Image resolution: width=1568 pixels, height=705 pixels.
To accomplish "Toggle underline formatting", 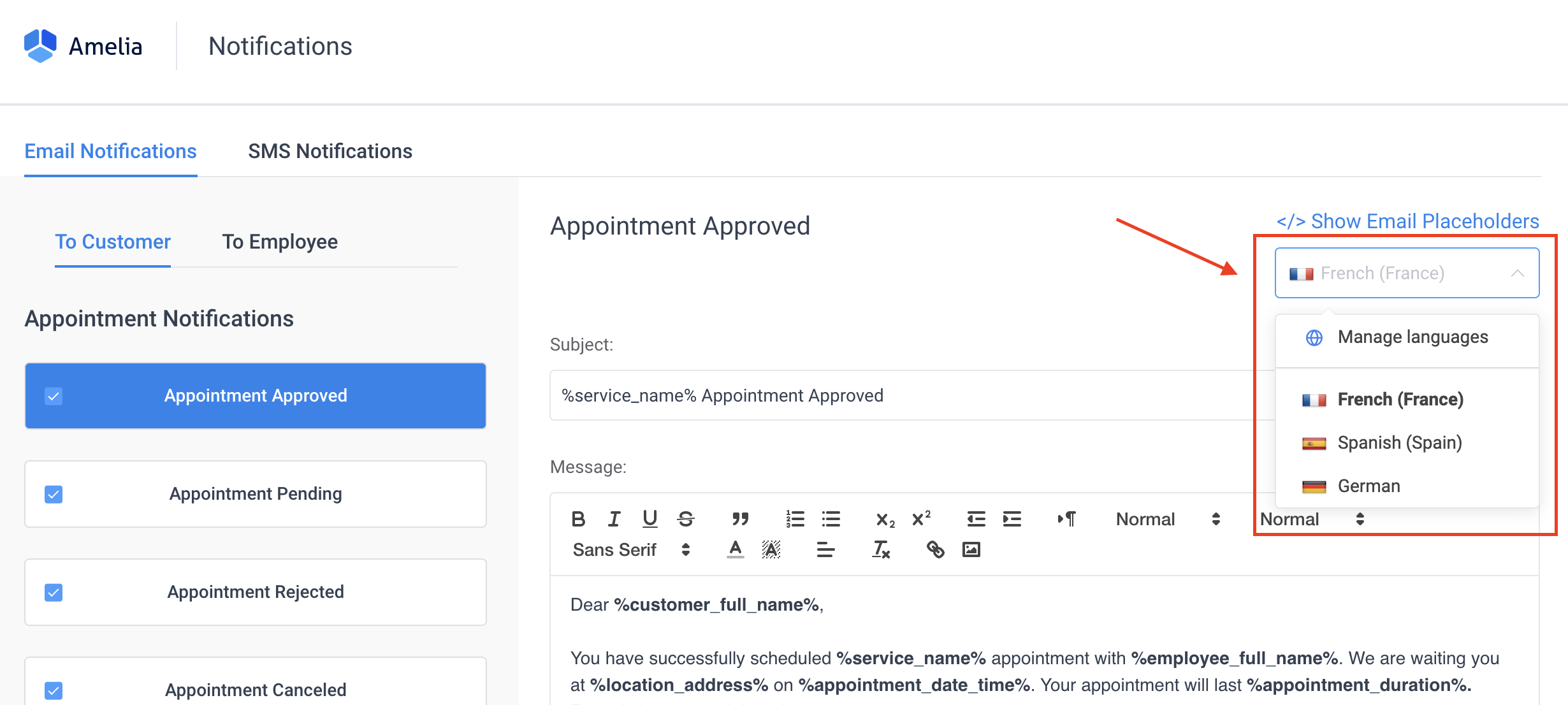I will 649,518.
